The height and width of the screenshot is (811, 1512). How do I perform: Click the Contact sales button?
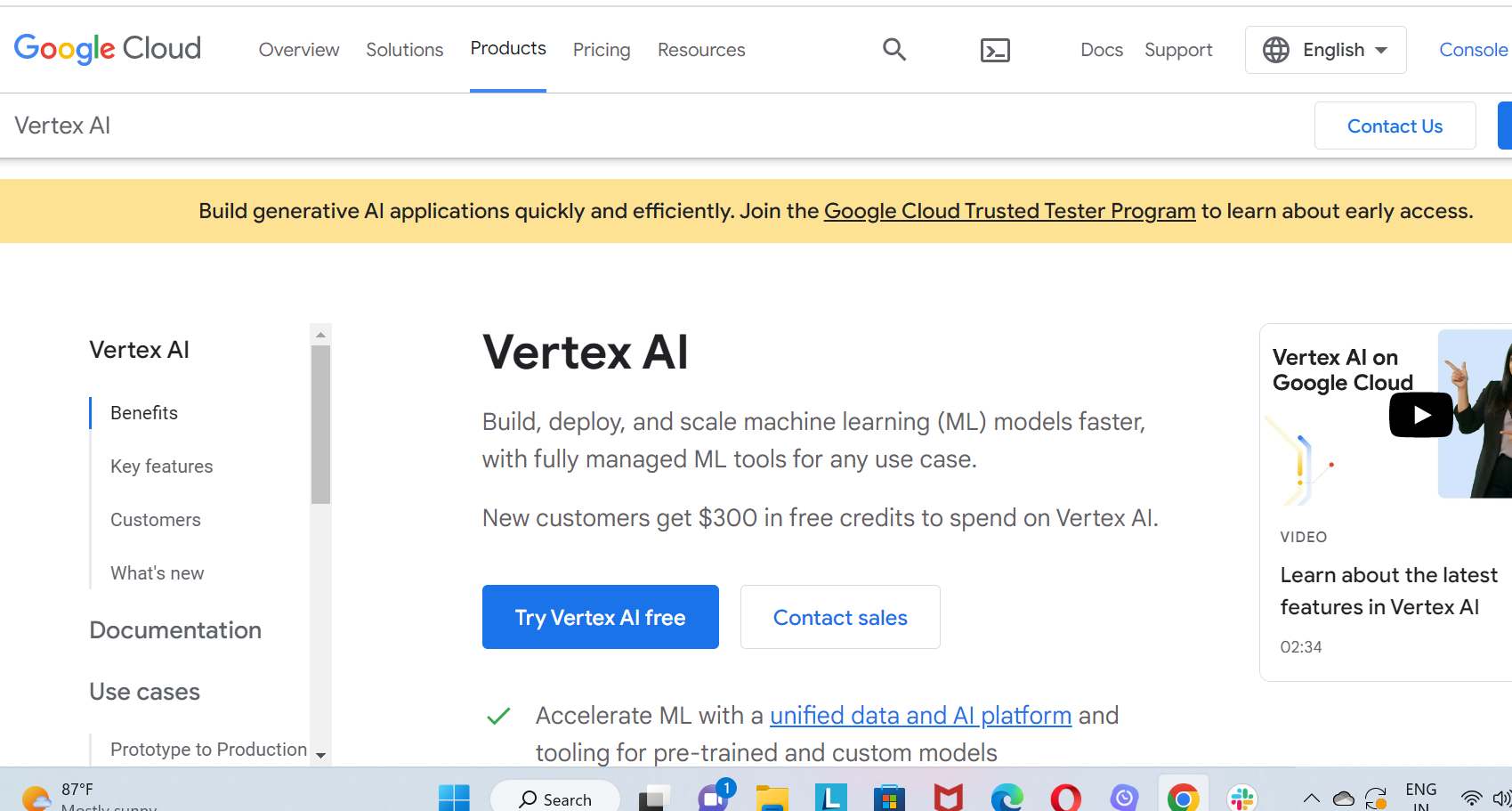click(840, 617)
